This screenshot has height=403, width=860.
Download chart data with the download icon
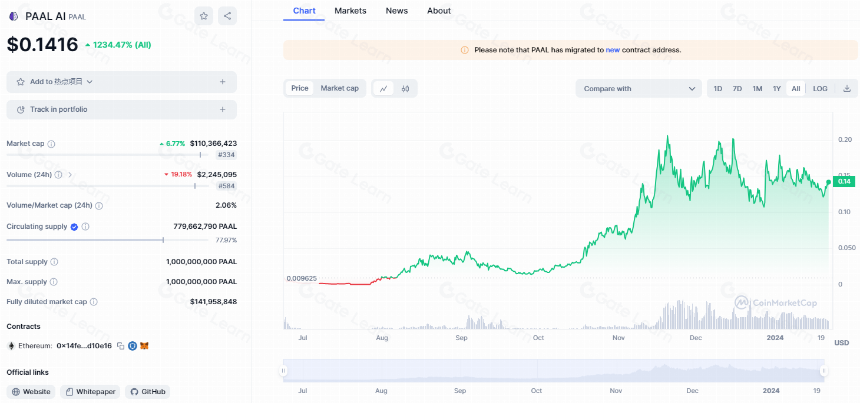[846, 88]
